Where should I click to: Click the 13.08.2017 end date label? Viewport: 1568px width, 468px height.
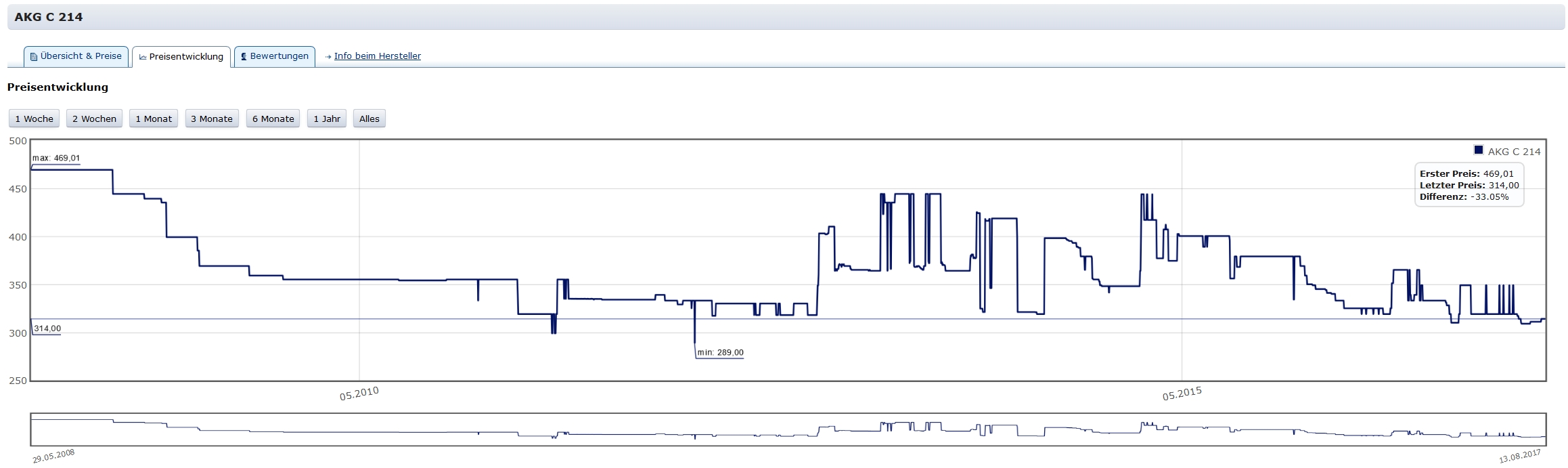[1520, 456]
